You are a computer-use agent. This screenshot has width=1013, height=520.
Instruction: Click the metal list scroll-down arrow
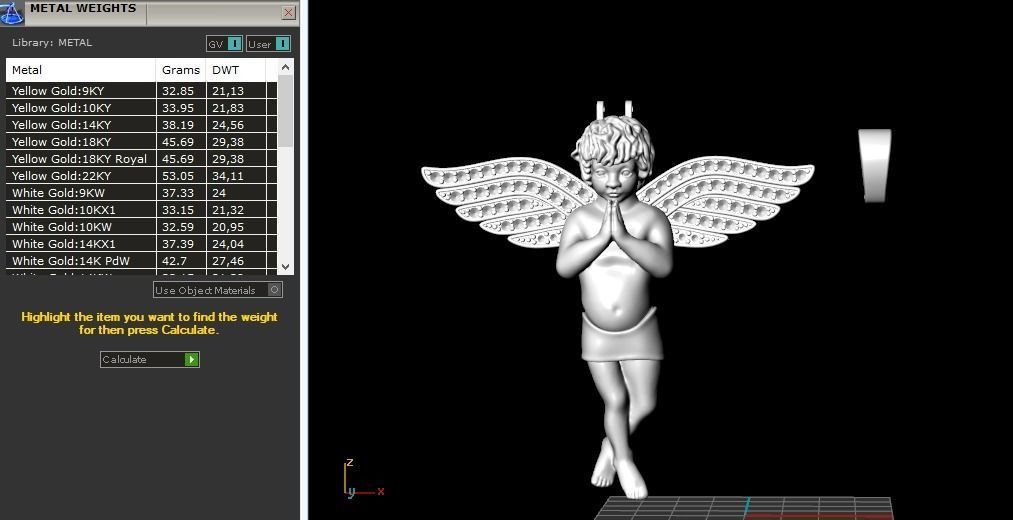pyautogui.click(x=286, y=266)
